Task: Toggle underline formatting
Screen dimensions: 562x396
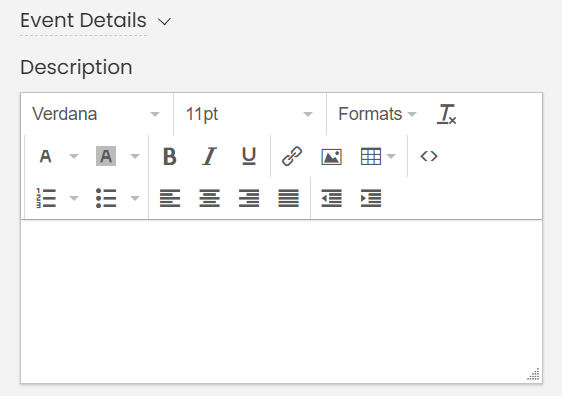Action: pos(249,156)
